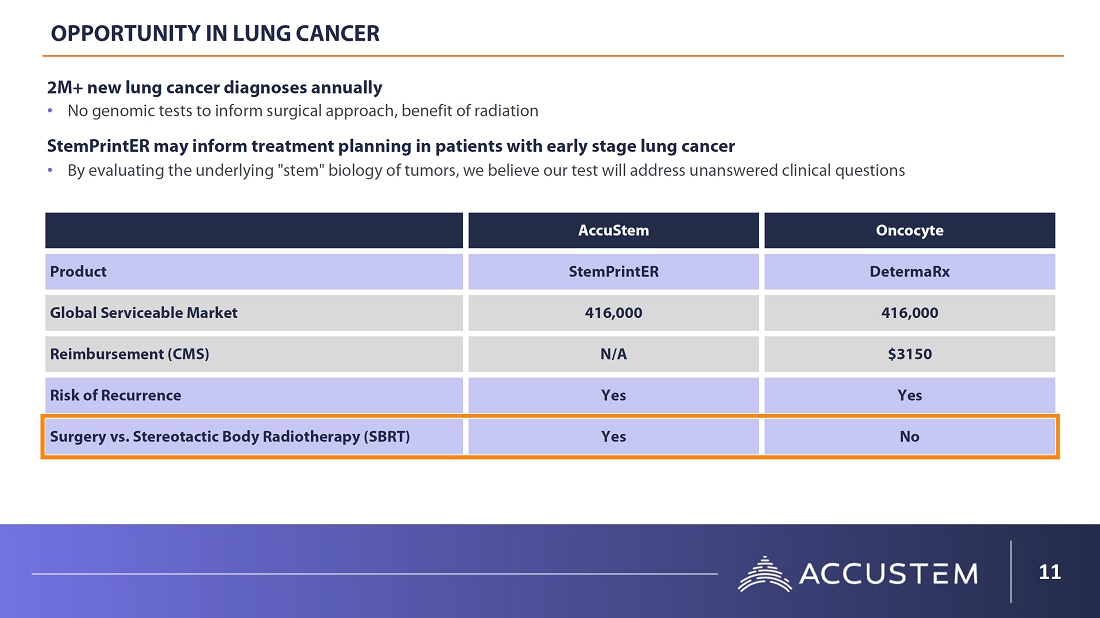Select the Risk of Recurrence row label
The width and height of the screenshot is (1100, 618).
[116, 395]
